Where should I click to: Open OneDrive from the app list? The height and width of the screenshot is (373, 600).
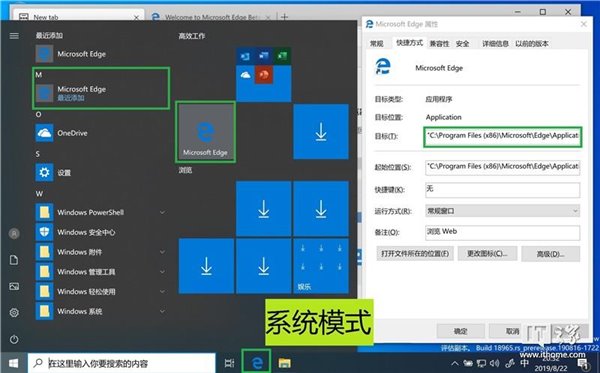tap(101, 133)
